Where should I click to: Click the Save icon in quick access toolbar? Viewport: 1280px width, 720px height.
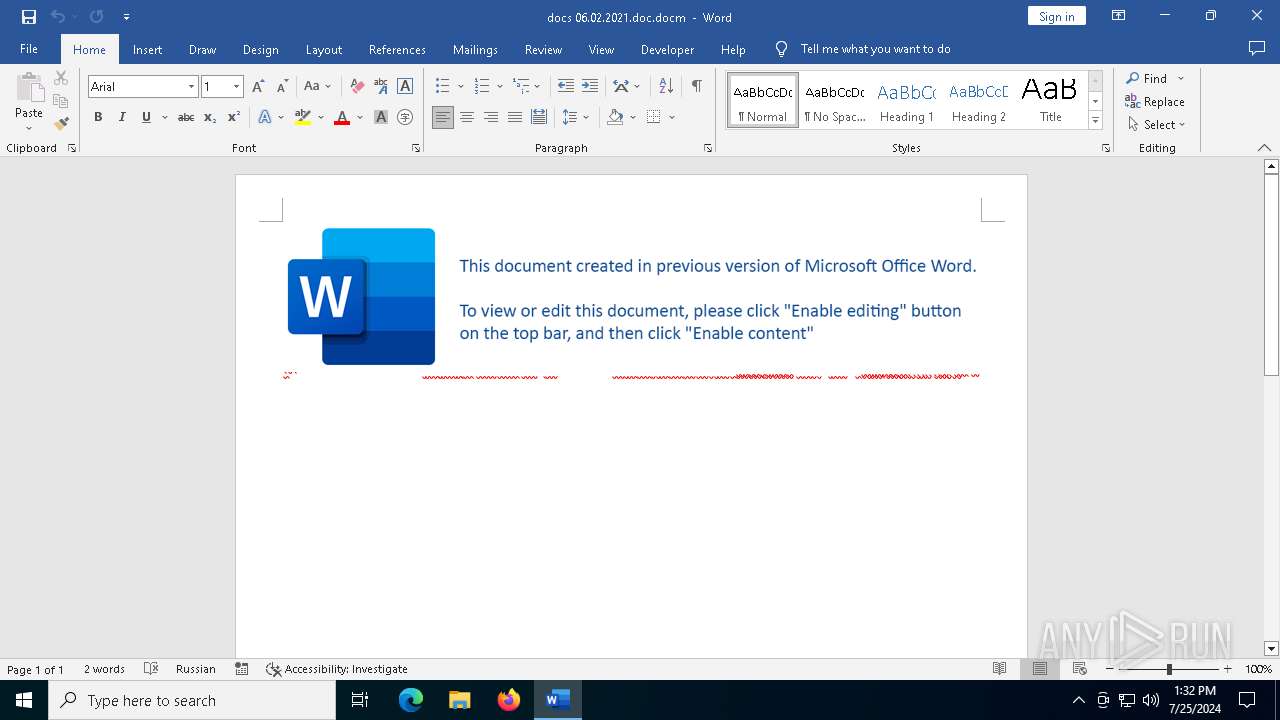(x=29, y=17)
